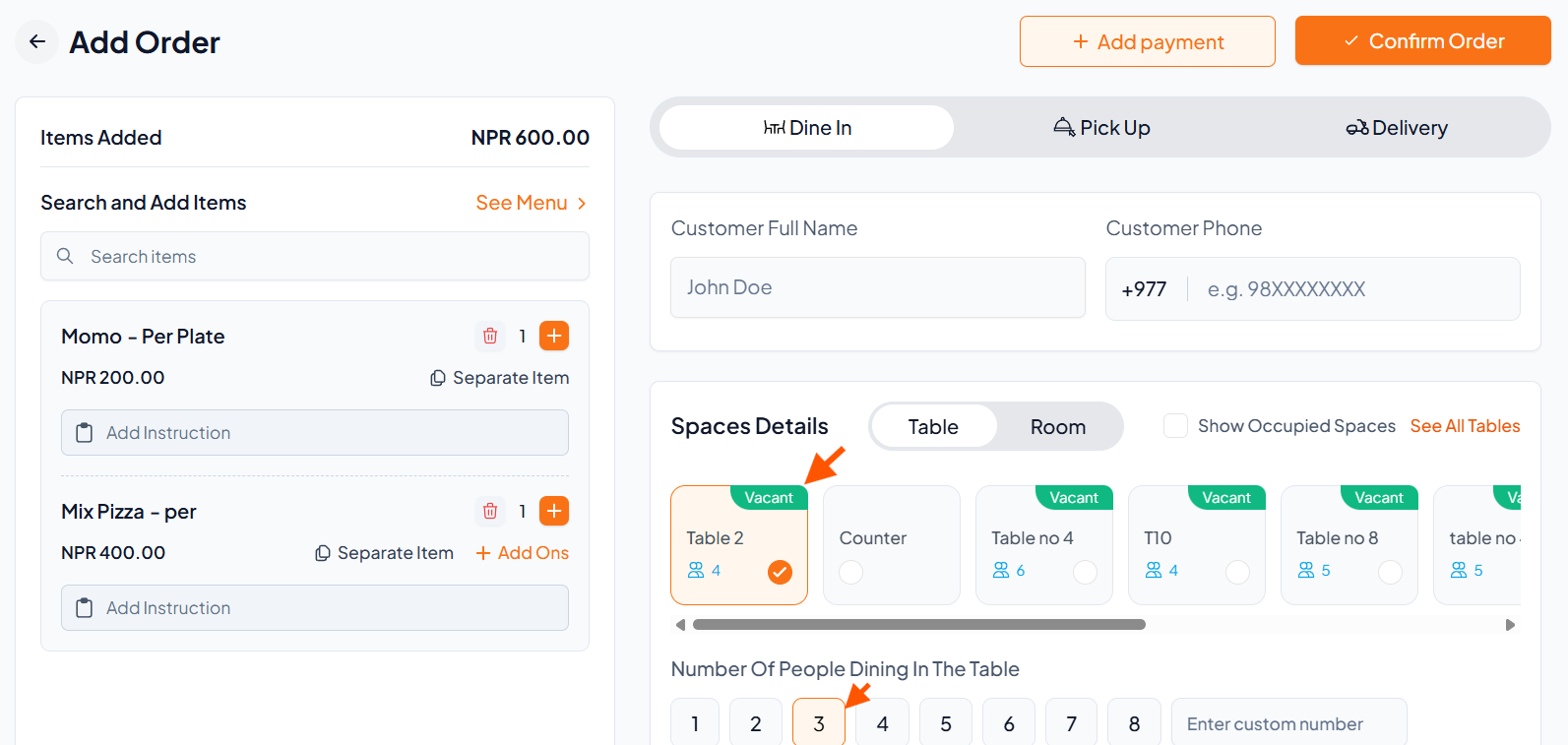Select the Counter space radio button
The height and width of the screenshot is (745, 1568).
click(851, 572)
